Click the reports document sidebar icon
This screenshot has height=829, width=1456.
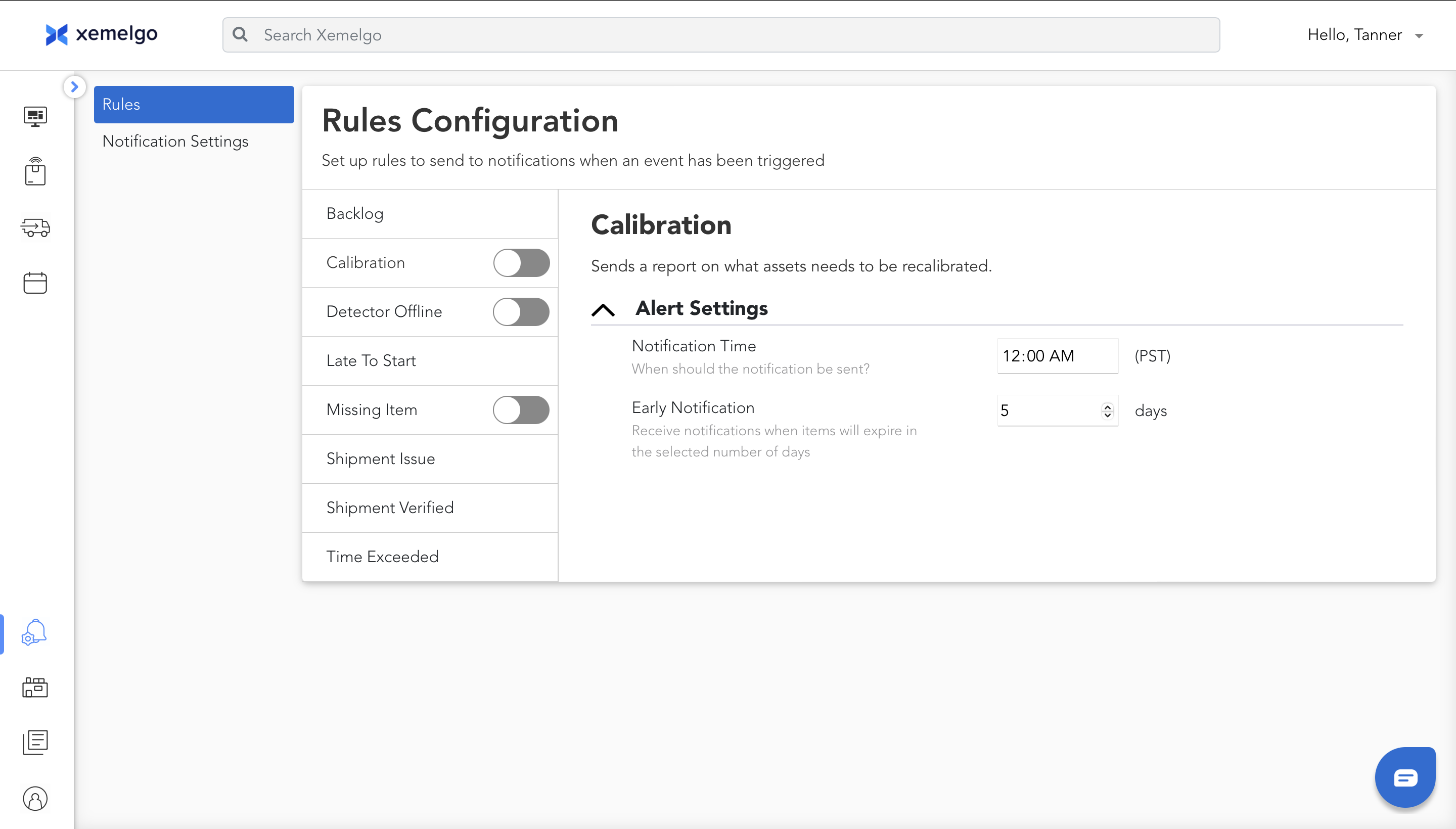35,743
